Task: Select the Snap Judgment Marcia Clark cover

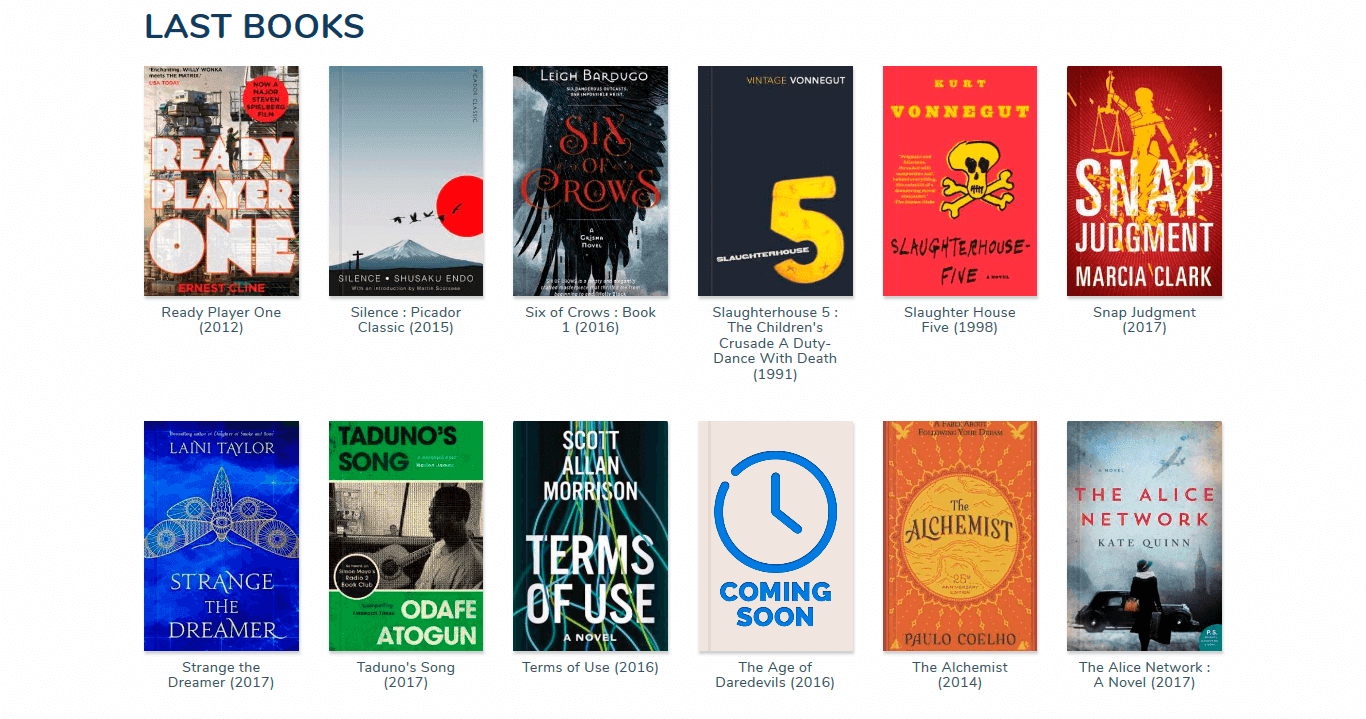Action: coord(1144,181)
